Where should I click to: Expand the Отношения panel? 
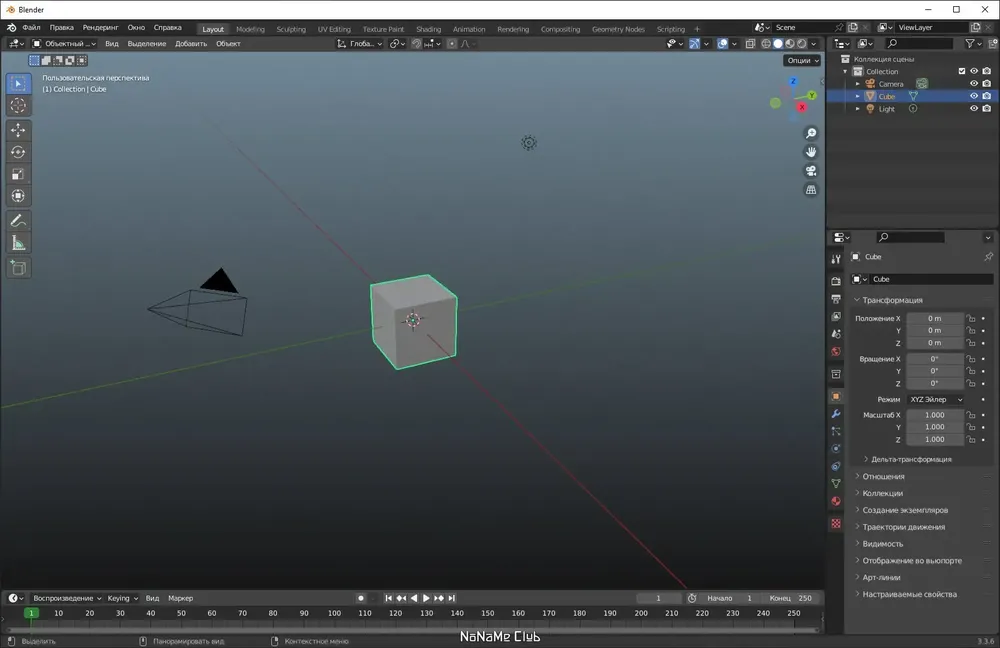tap(883, 476)
